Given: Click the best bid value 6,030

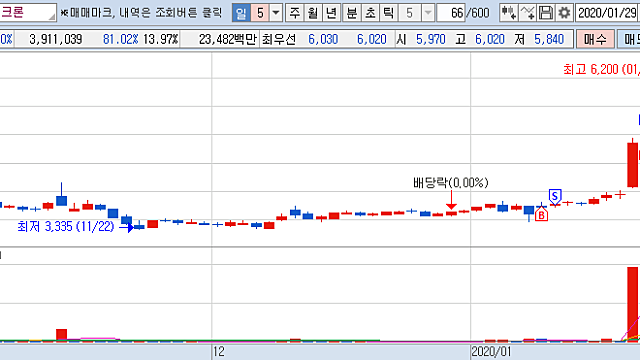Looking at the screenshot, I should pyautogui.click(x=323, y=39).
